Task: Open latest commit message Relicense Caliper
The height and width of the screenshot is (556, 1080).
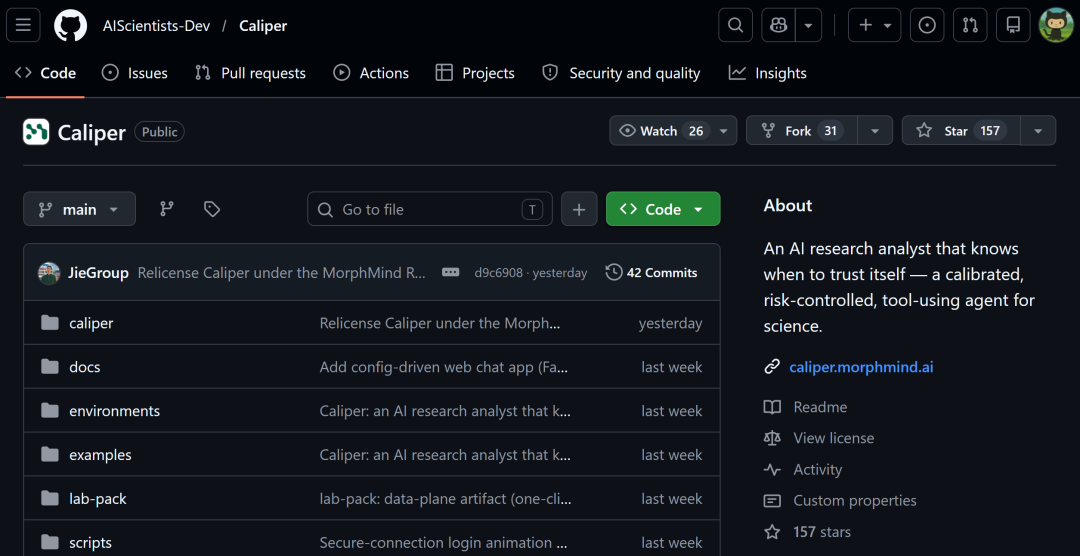Action: pos(282,273)
